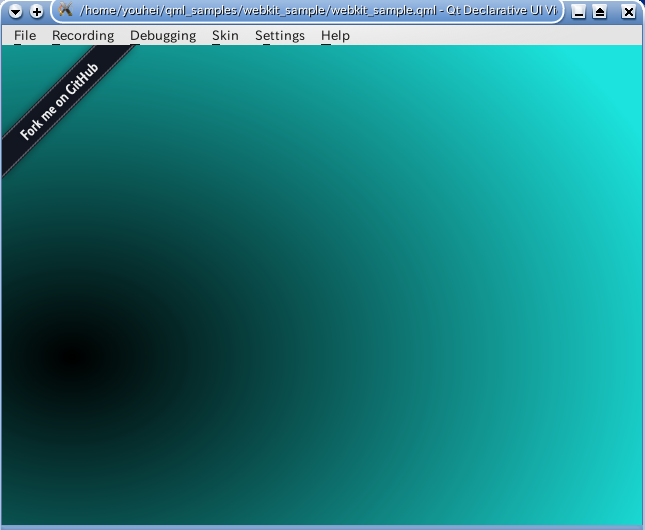Close the Qt Declarative UI Viewer window
The height and width of the screenshot is (530, 645).
pos(629,12)
